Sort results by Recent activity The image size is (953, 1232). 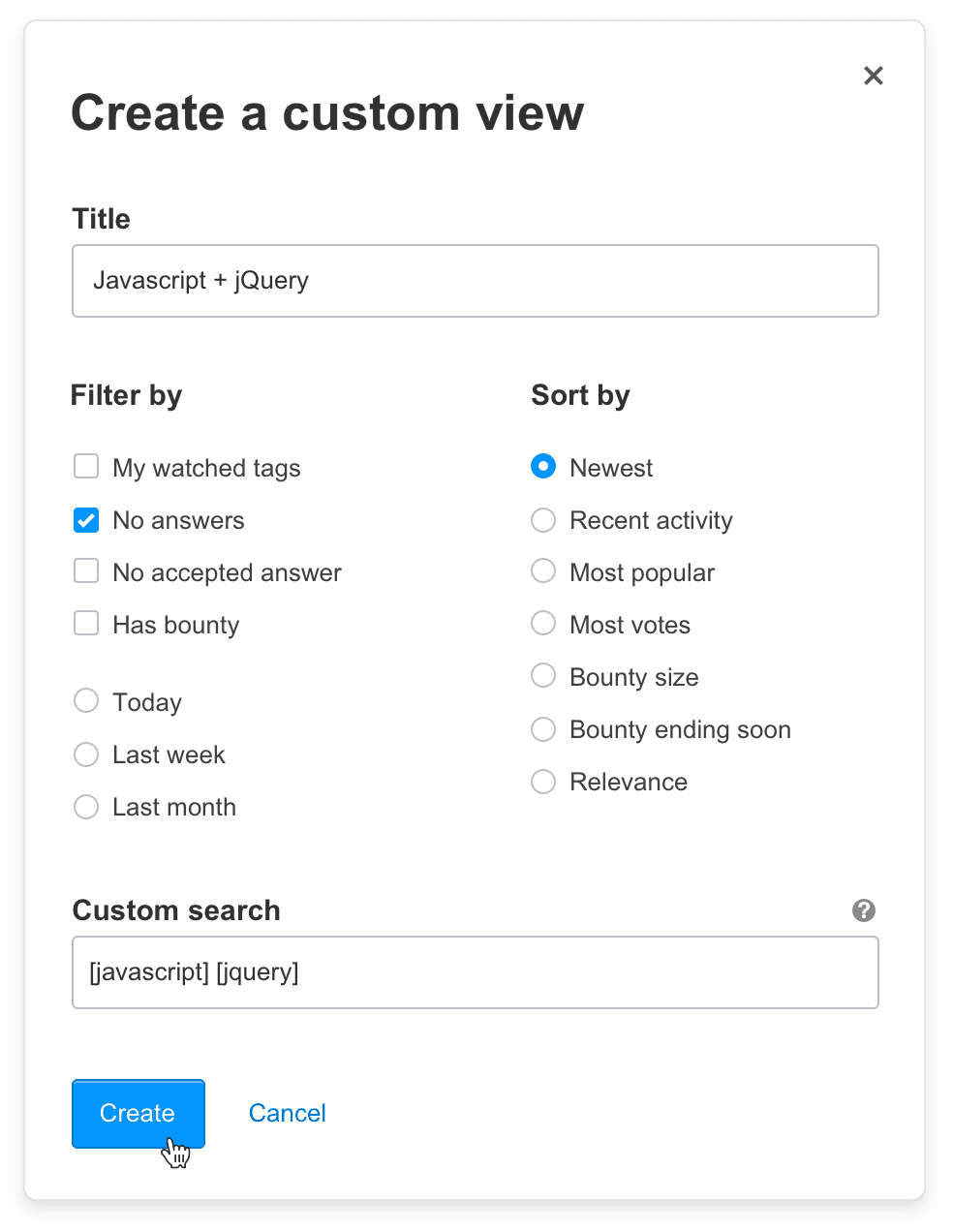tap(543, 520)
